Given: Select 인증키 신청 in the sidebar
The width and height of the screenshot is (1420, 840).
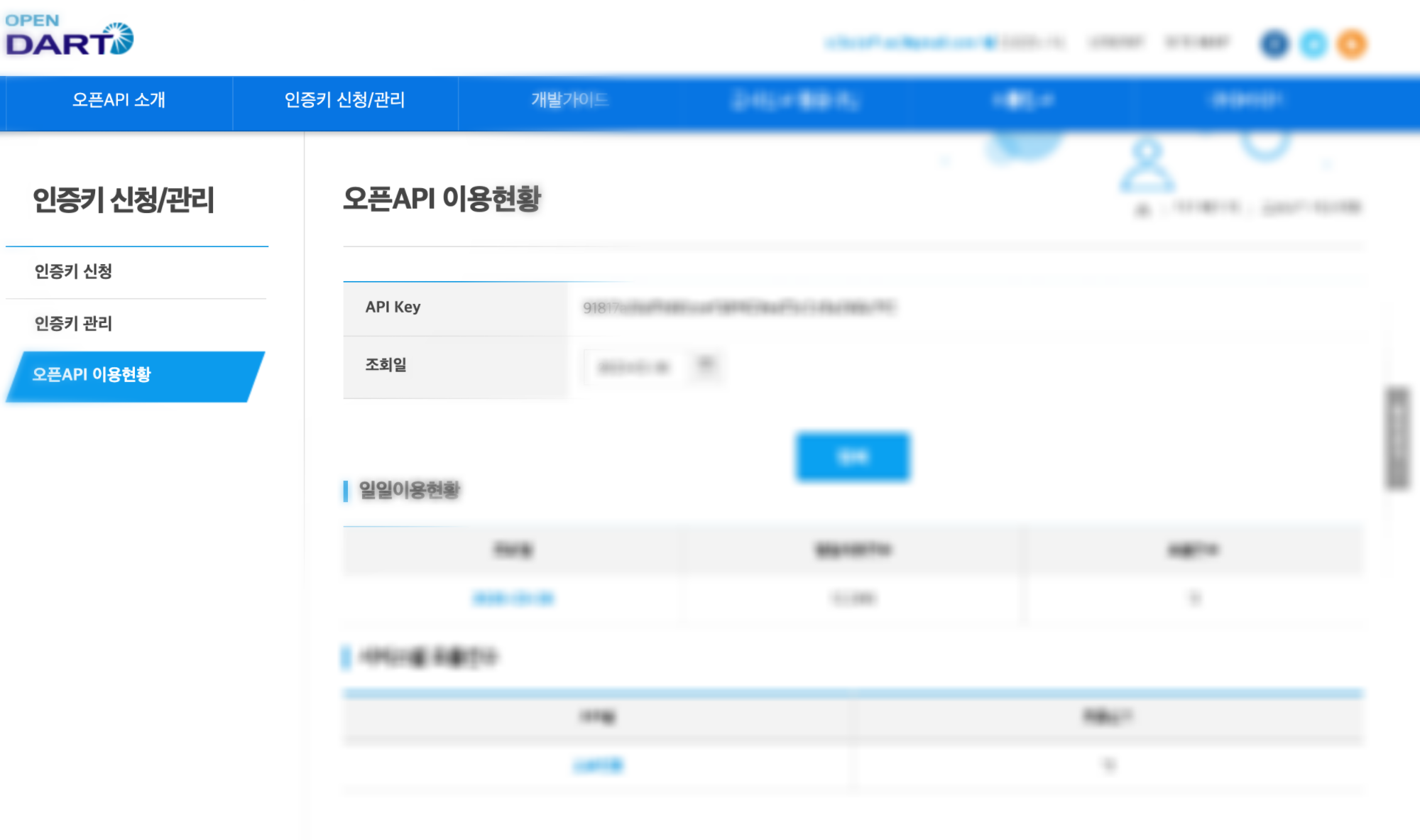Looking at the screenshot, I should [73, 271].
